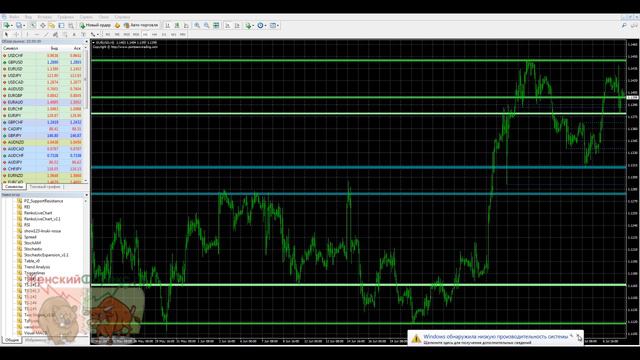
Task: Open the Profiles toolbar icon
Action: coord(18,25)
